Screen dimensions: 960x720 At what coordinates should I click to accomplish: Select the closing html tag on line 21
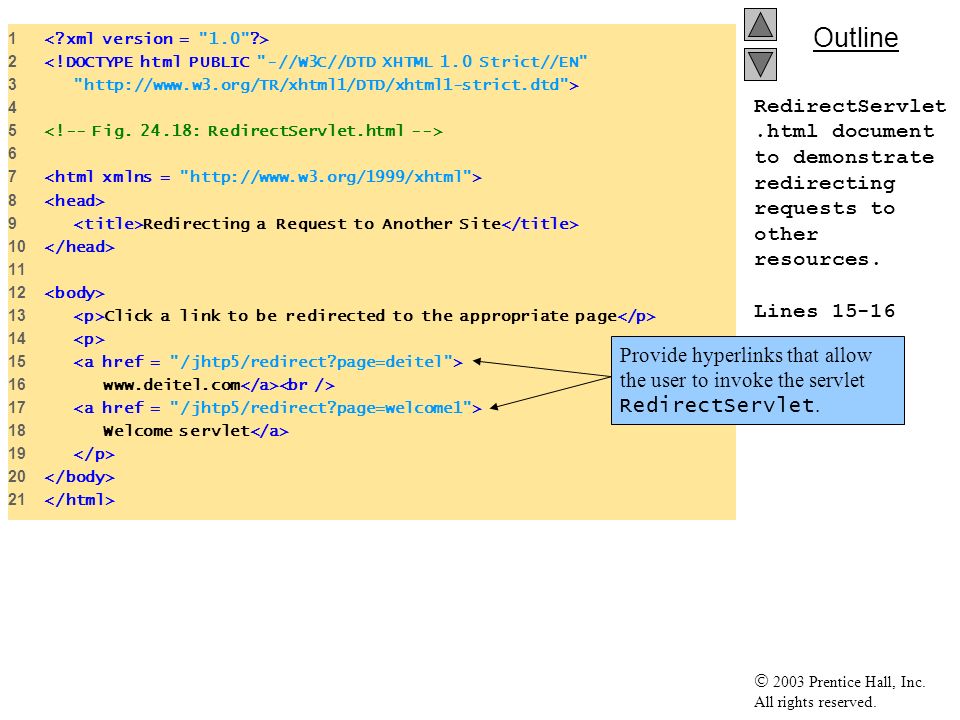click(x=79, y=500)
